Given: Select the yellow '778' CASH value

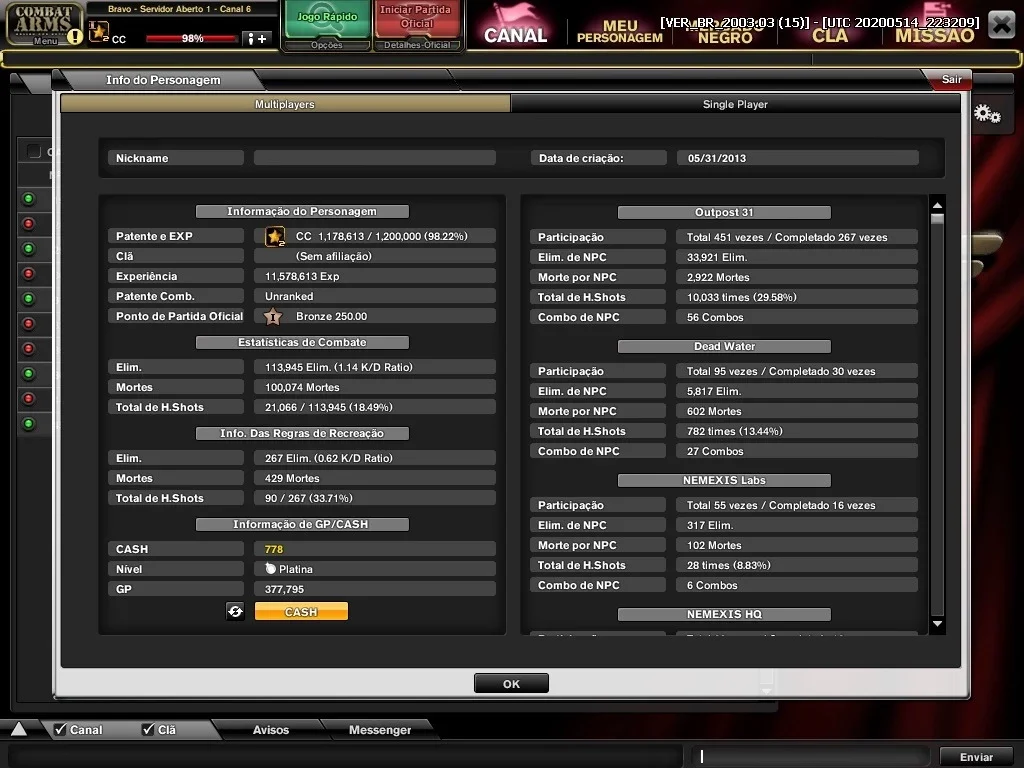Looking at the screenshot, I should coord(274,549).
